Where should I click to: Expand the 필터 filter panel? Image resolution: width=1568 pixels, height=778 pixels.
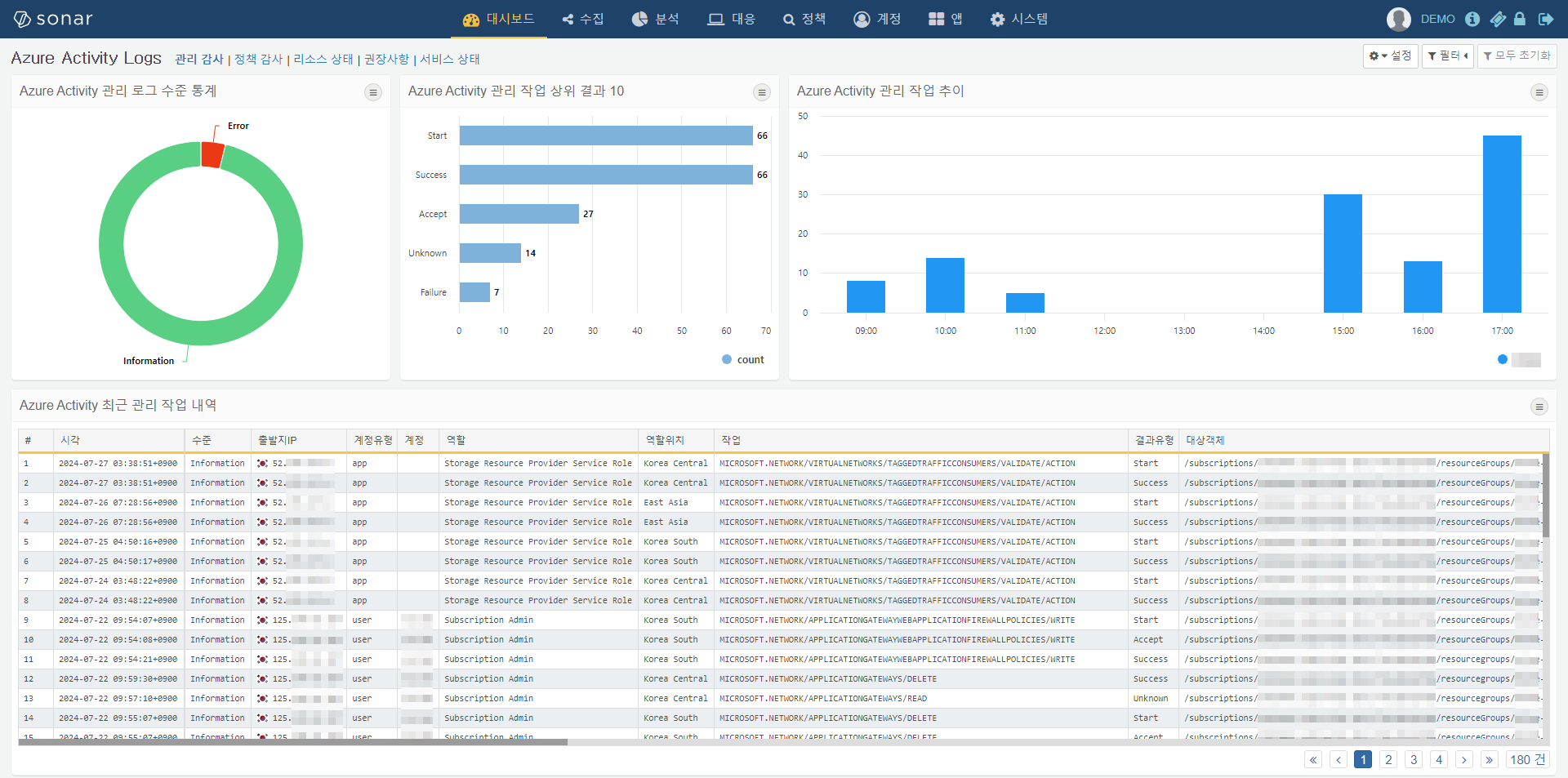(1448, 56)
